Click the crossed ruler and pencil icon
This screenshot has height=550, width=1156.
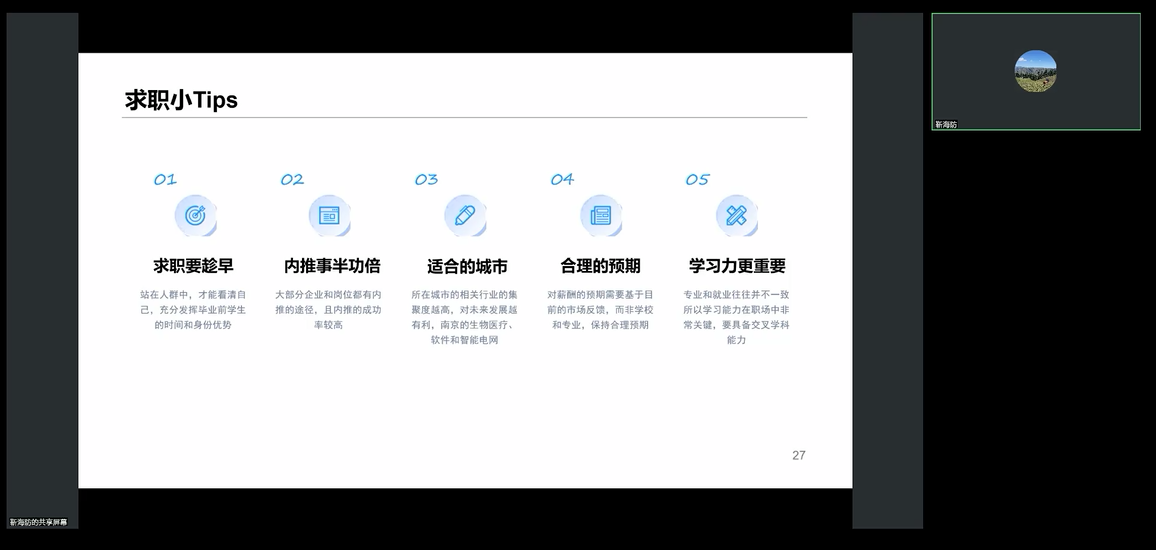pyautogui.click(x=736, y=214)
